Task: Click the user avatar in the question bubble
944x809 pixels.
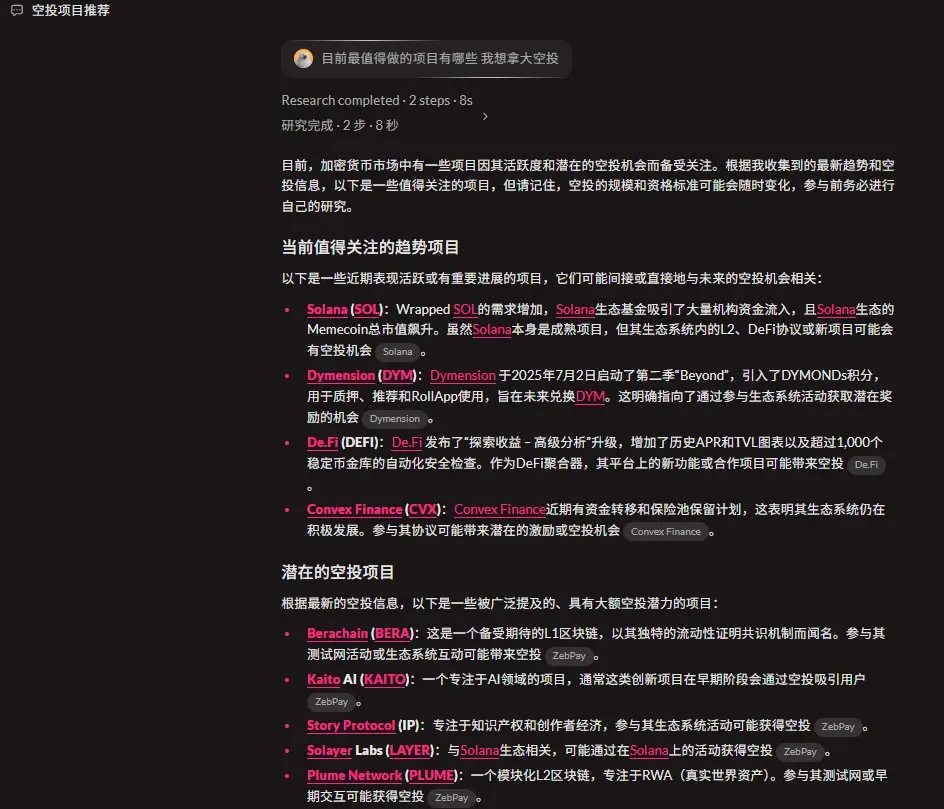Action: [303, 58]
